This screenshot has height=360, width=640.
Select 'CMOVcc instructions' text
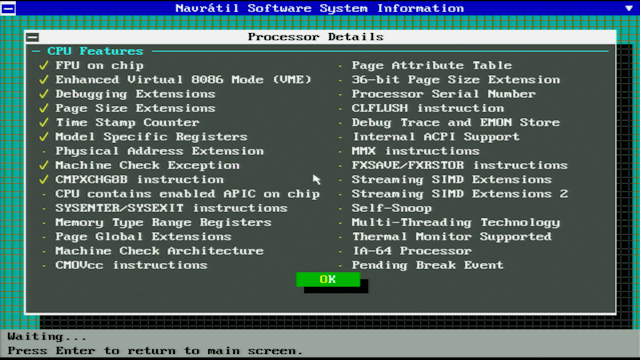pos(131,265)
